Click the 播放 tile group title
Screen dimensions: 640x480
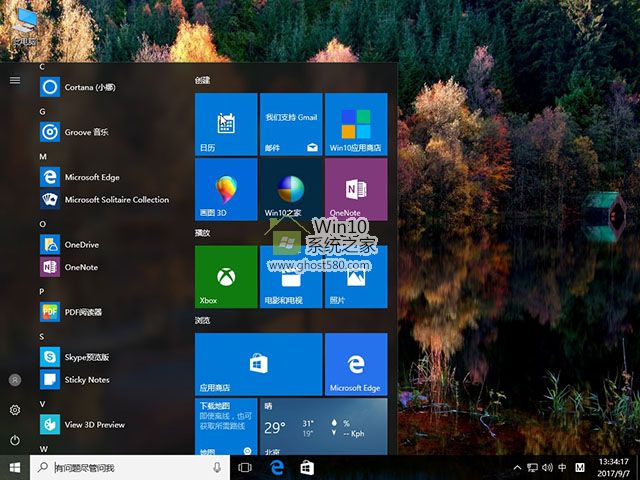tap(202, 233)
